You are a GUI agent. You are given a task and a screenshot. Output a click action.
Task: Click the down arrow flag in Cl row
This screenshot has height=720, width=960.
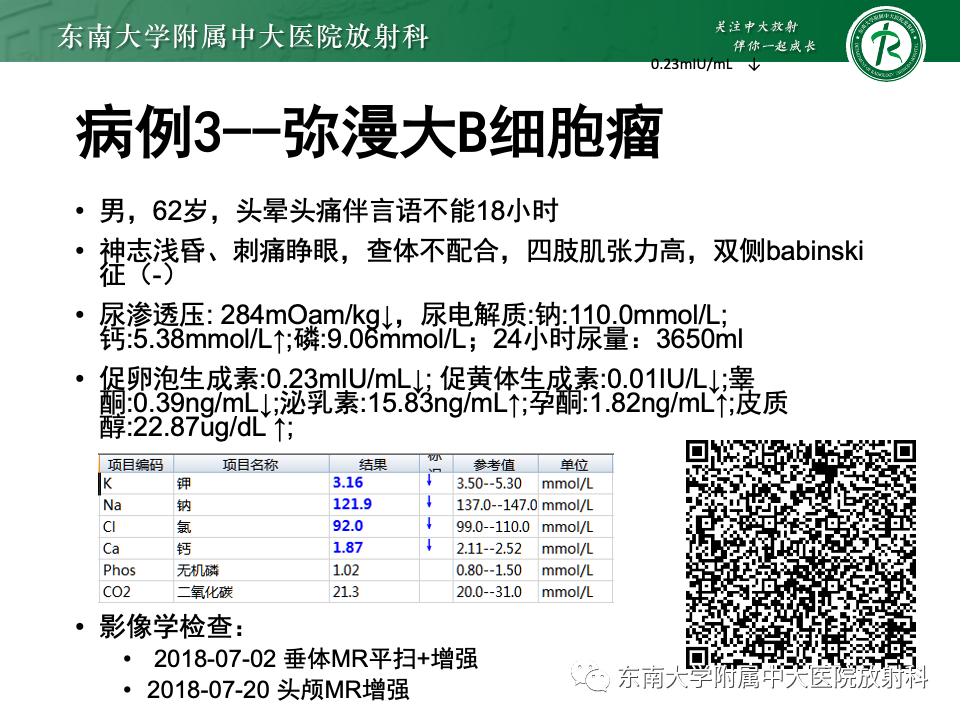429,524
